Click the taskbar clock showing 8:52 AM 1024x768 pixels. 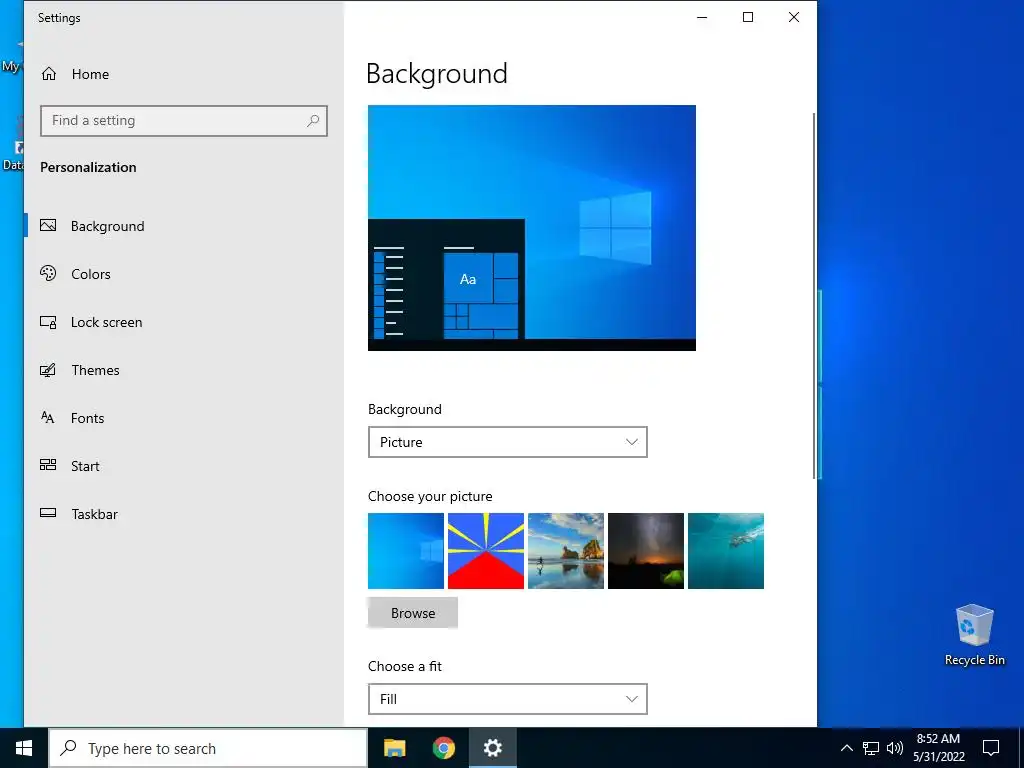click(938, 748)
